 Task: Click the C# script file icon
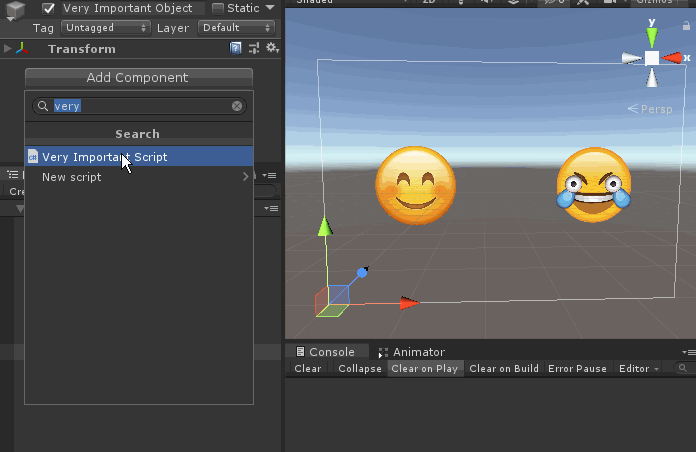tap(33, 156)
